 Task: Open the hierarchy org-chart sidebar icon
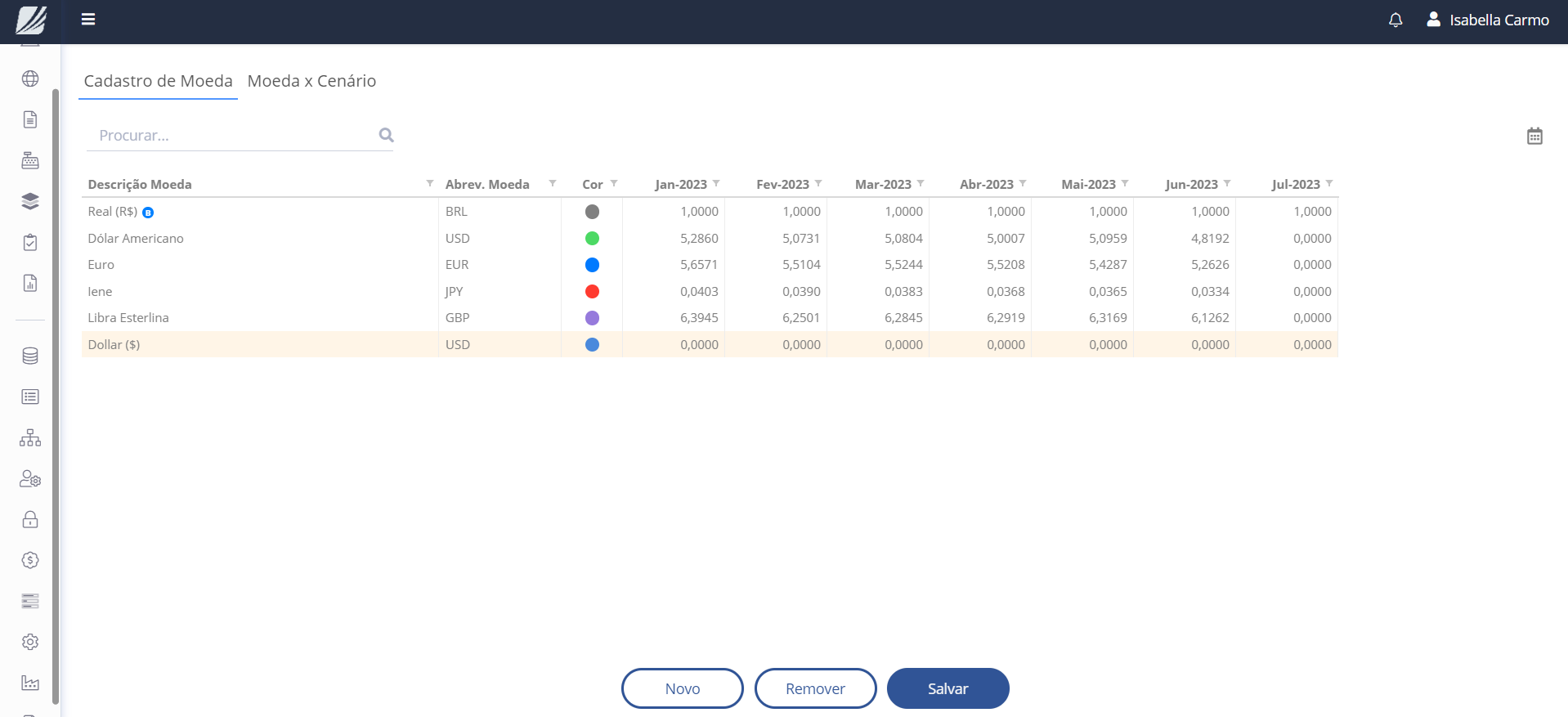coord(30,437)
